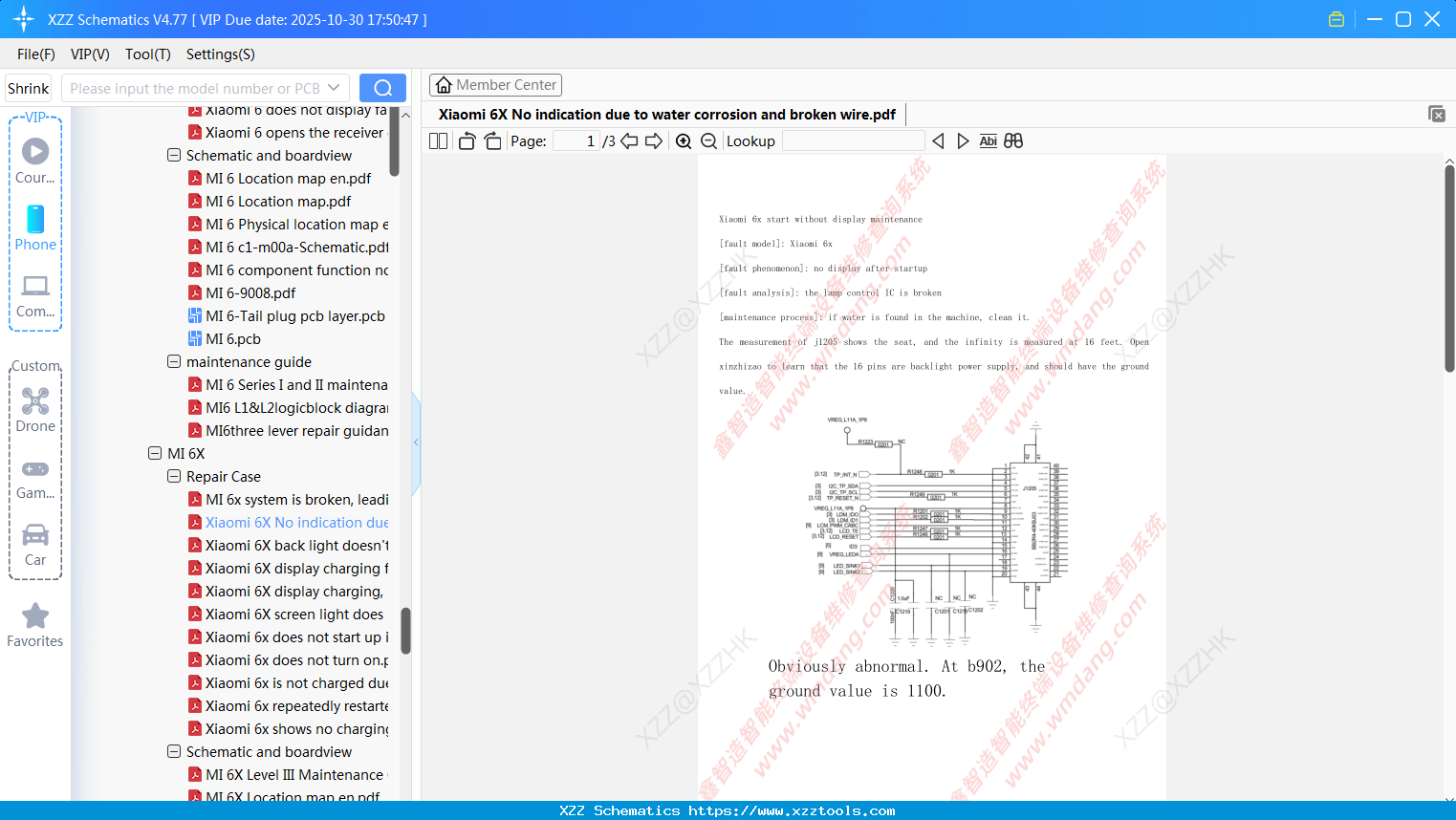Open MI6 L1&L2 logicblock diagram file

[x=288, y=408]
